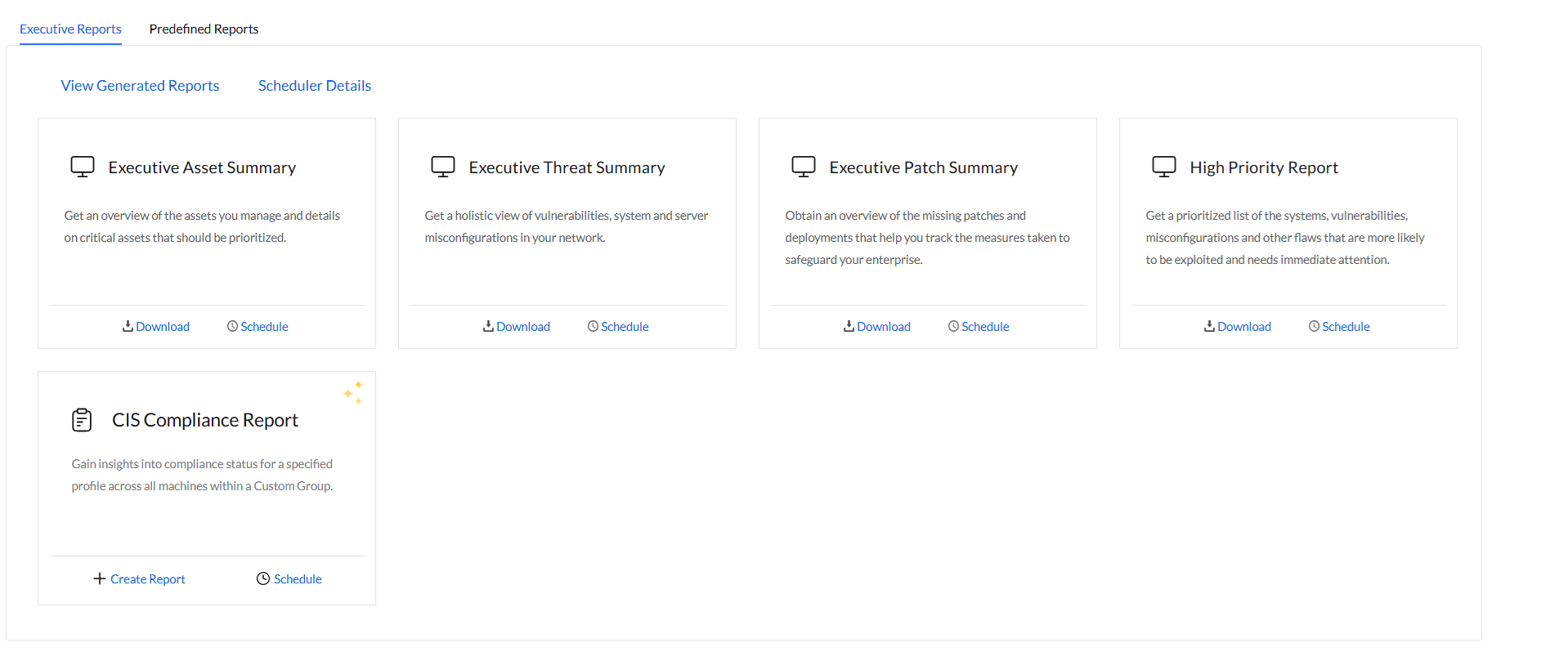The width and height of the screenshot is (1568, 670).
Task: Click the clock icon for CIS Compliance Schedule
Action: click(263, 578)
